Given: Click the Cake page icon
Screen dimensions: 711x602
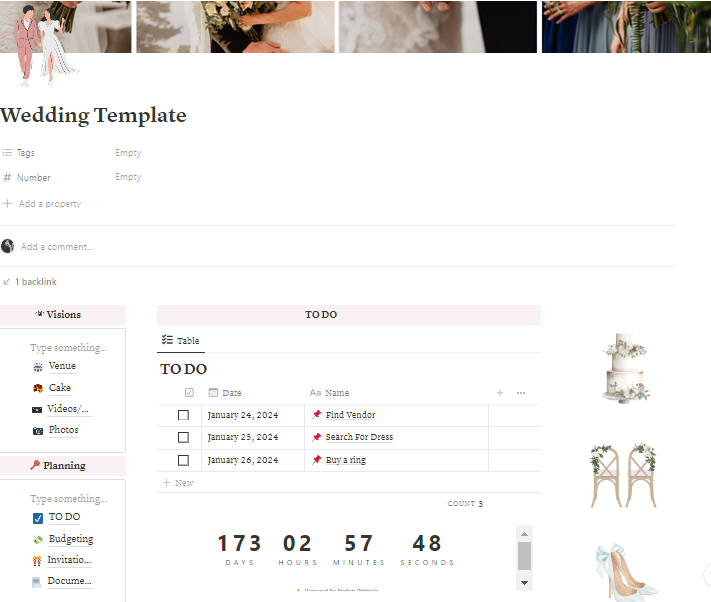Looking at the screenshot, I should [x=38, y=388].
